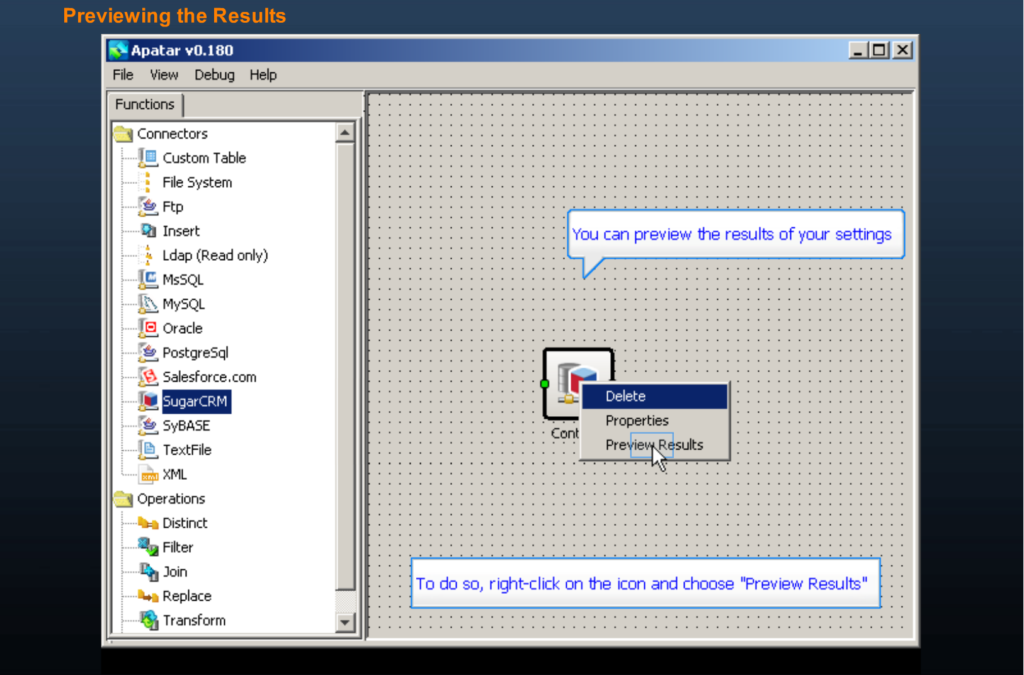Select the TextFile tree item
Image resolution: width=1024 pixels, height=675 pixels.
[x=187, y=450]
